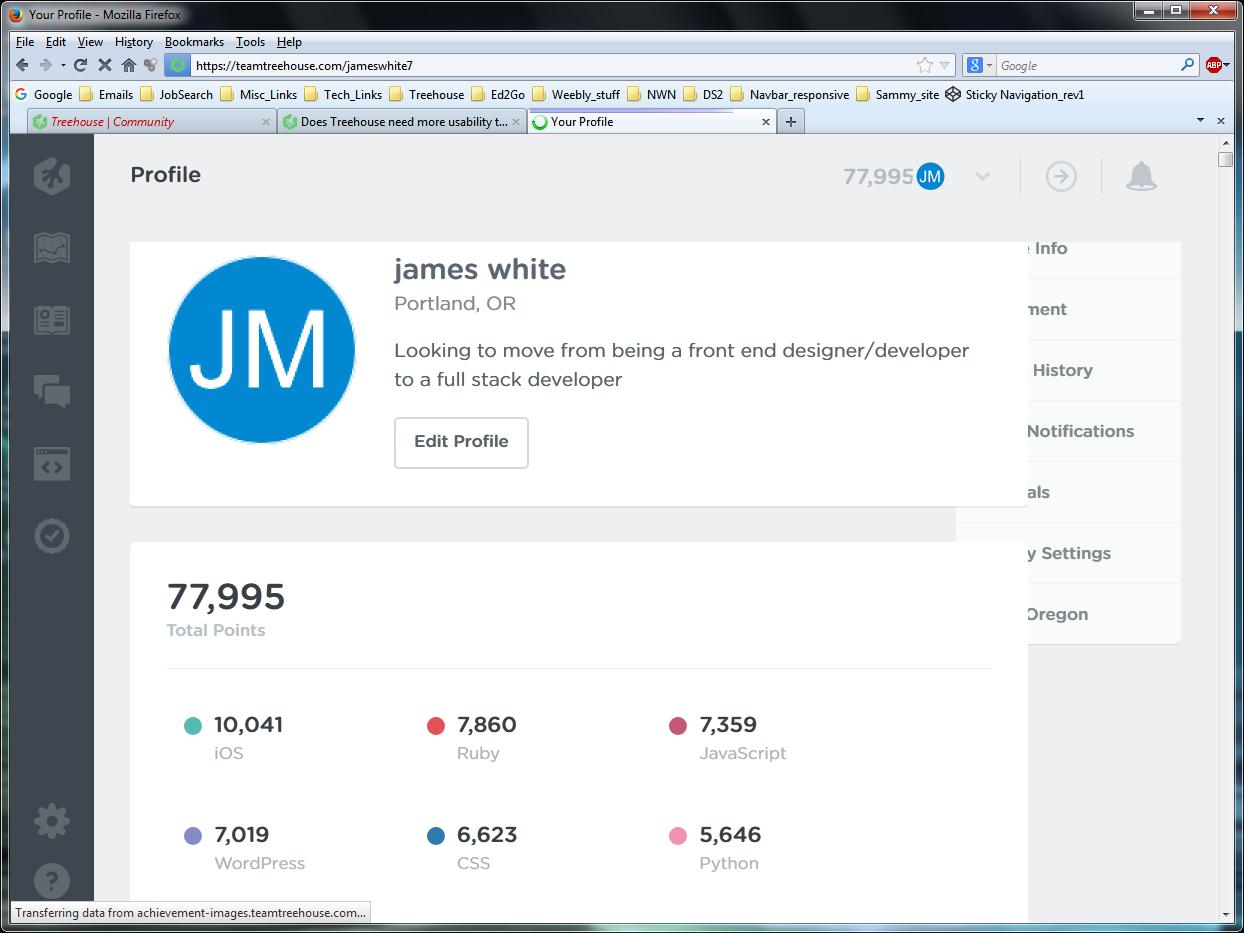Open the Community chat bubbles icon
1244x933 pixels.
[52, 391]
